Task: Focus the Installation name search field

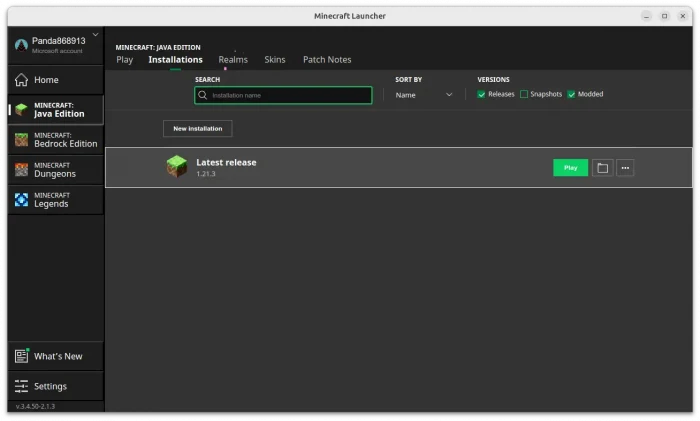Action: pos(283,95)
